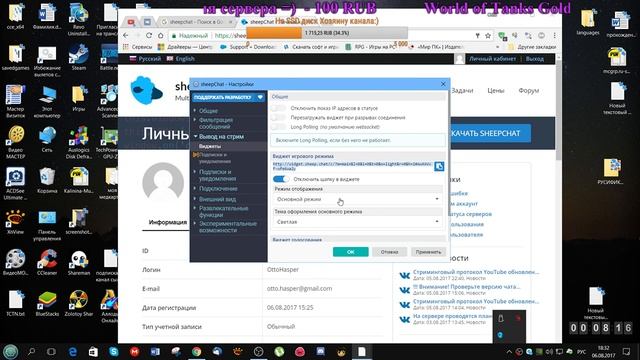
Task: Open Auslogics Disk Defrag shortcut
Action: tap(79, 142)
